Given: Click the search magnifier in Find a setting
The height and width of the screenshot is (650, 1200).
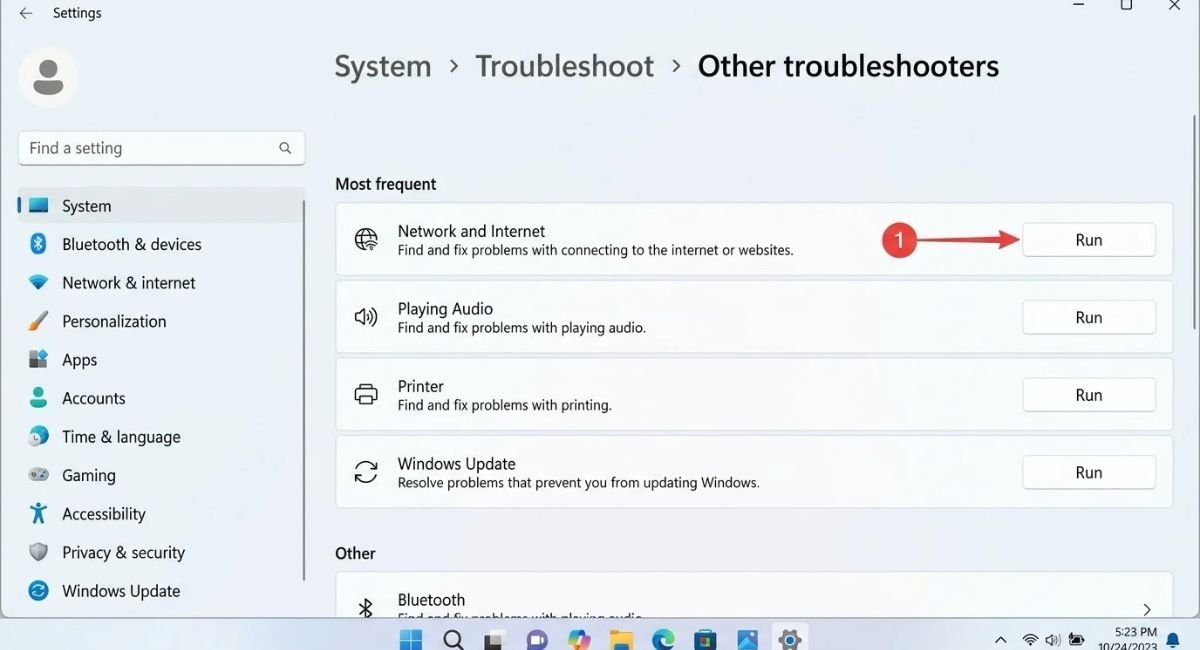Looking at the screenshot, I should 285,148.
